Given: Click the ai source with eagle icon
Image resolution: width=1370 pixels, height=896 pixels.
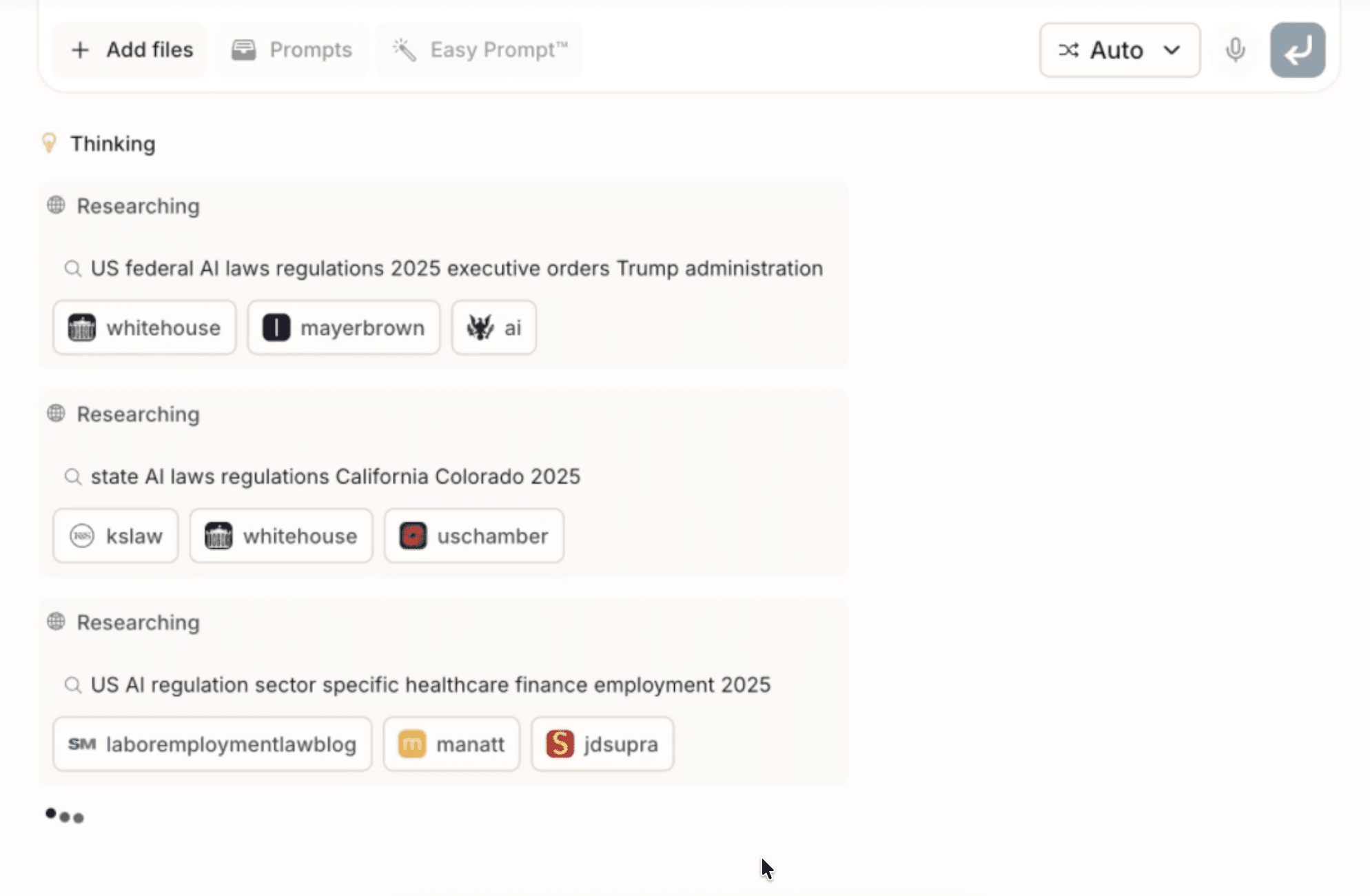Looking at the screenshot, I should pyautogui.click(x=493, y=327).
